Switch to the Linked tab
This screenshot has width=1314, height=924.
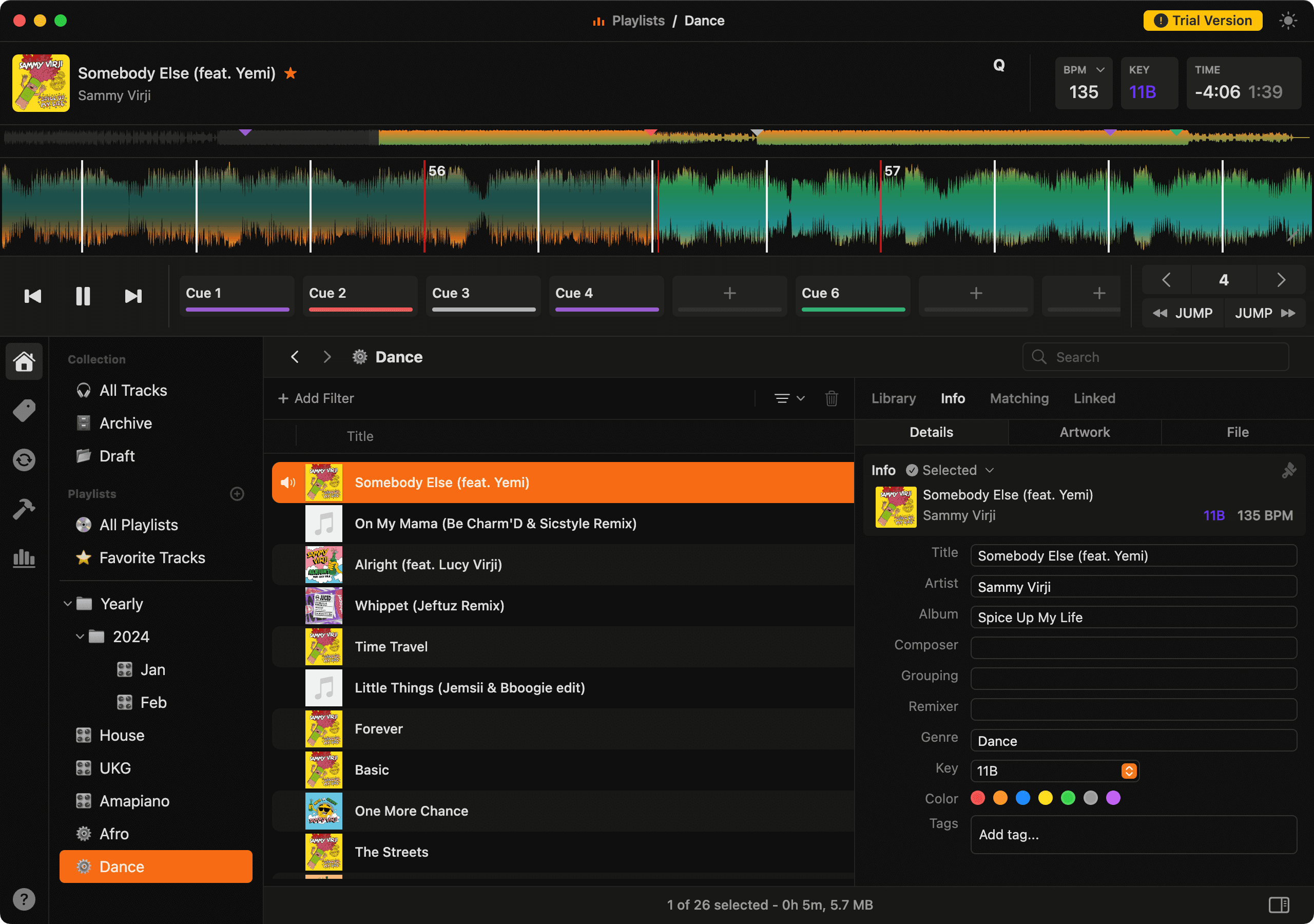click(x=1094, y=398)
